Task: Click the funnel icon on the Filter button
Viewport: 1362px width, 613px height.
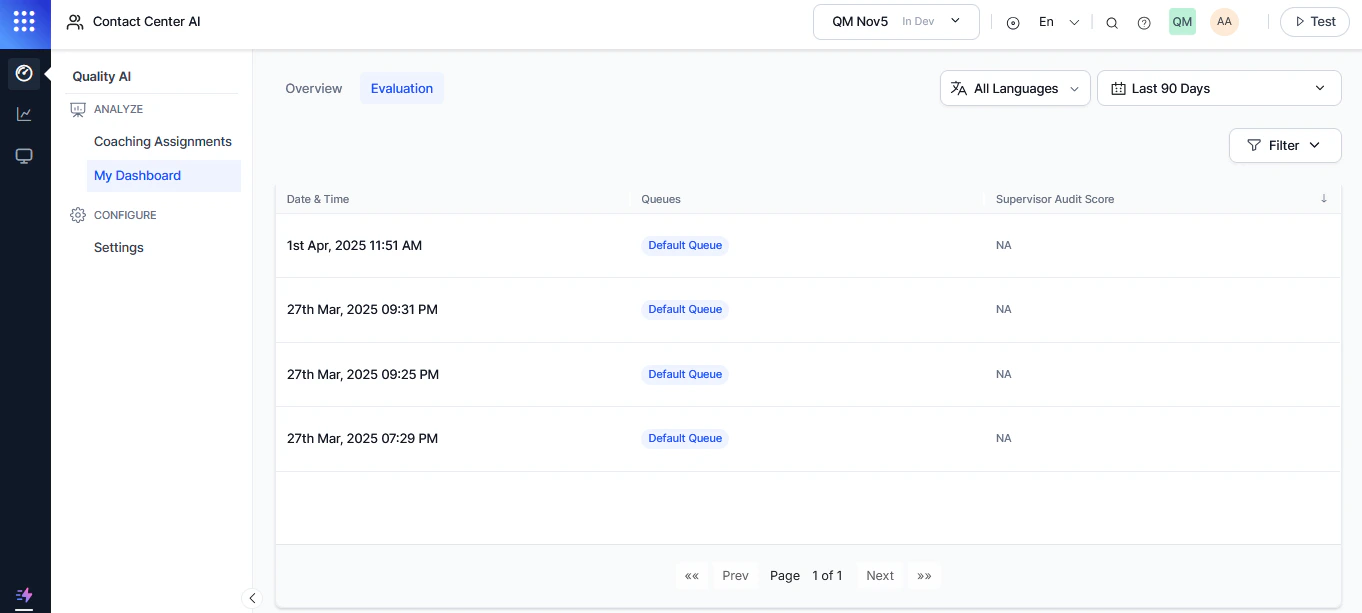Action: pyautogui.click(x=1256, y=145)
